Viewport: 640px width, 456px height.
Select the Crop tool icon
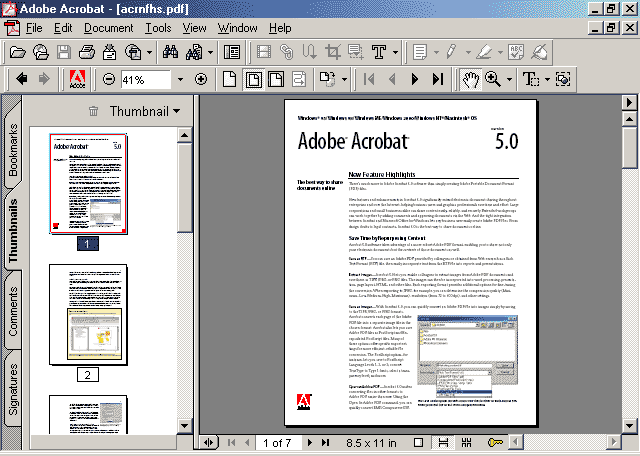pos(333,52)
